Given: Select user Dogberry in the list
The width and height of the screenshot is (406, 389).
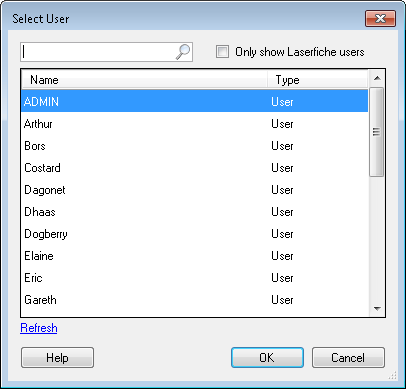Looking at the screenshot, I should 195,234.
